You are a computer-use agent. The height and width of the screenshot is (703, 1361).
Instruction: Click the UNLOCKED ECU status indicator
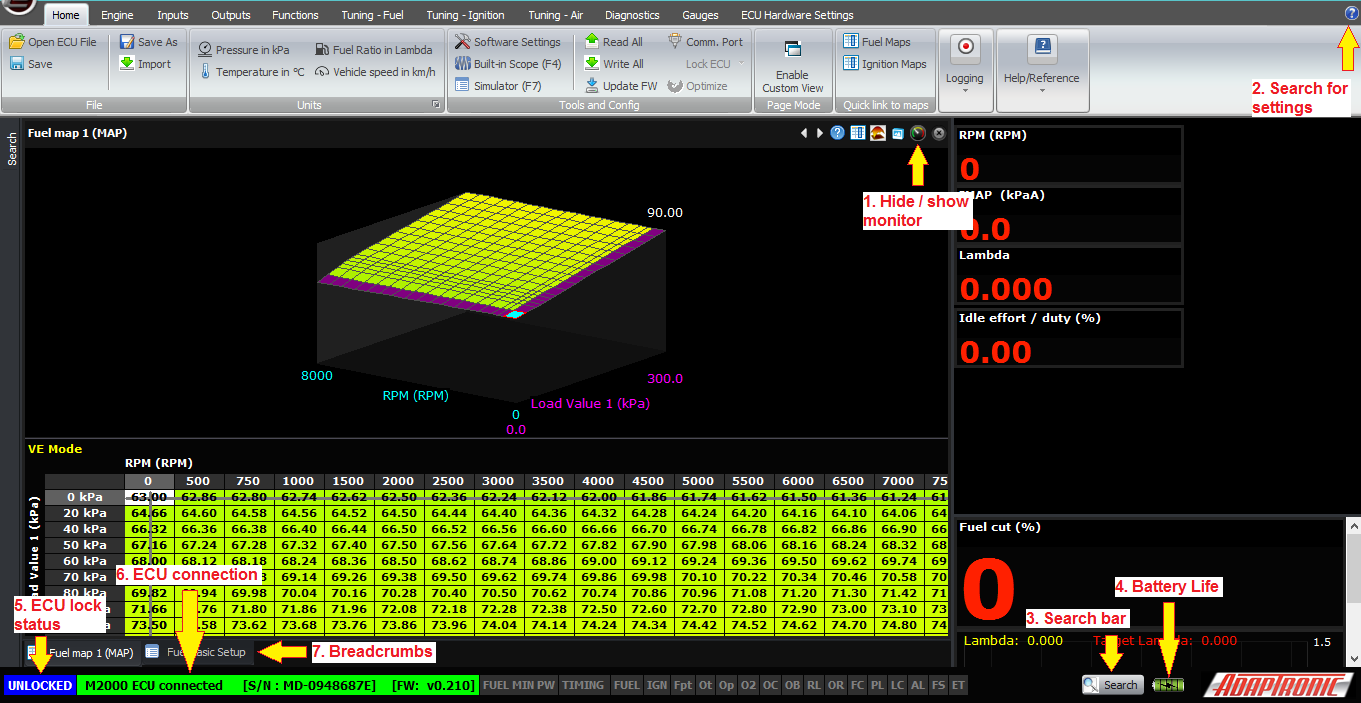(40, 685)
